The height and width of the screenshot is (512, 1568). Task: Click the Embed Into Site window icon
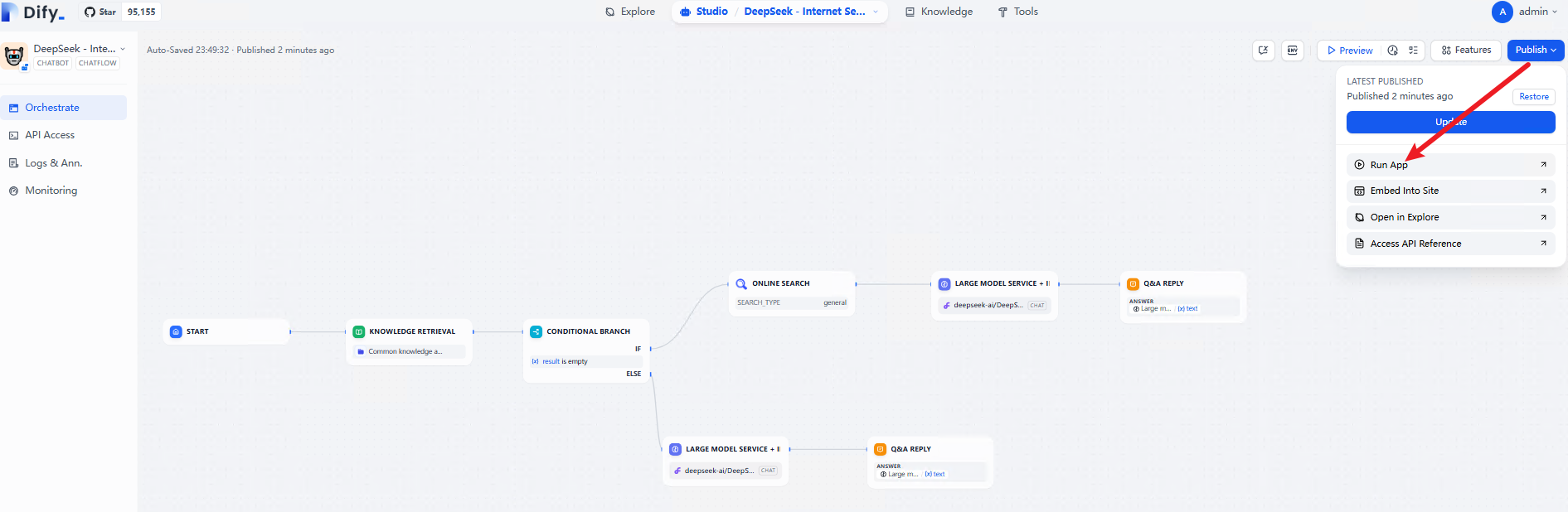pyautogui.click(x=1359, y=191)
